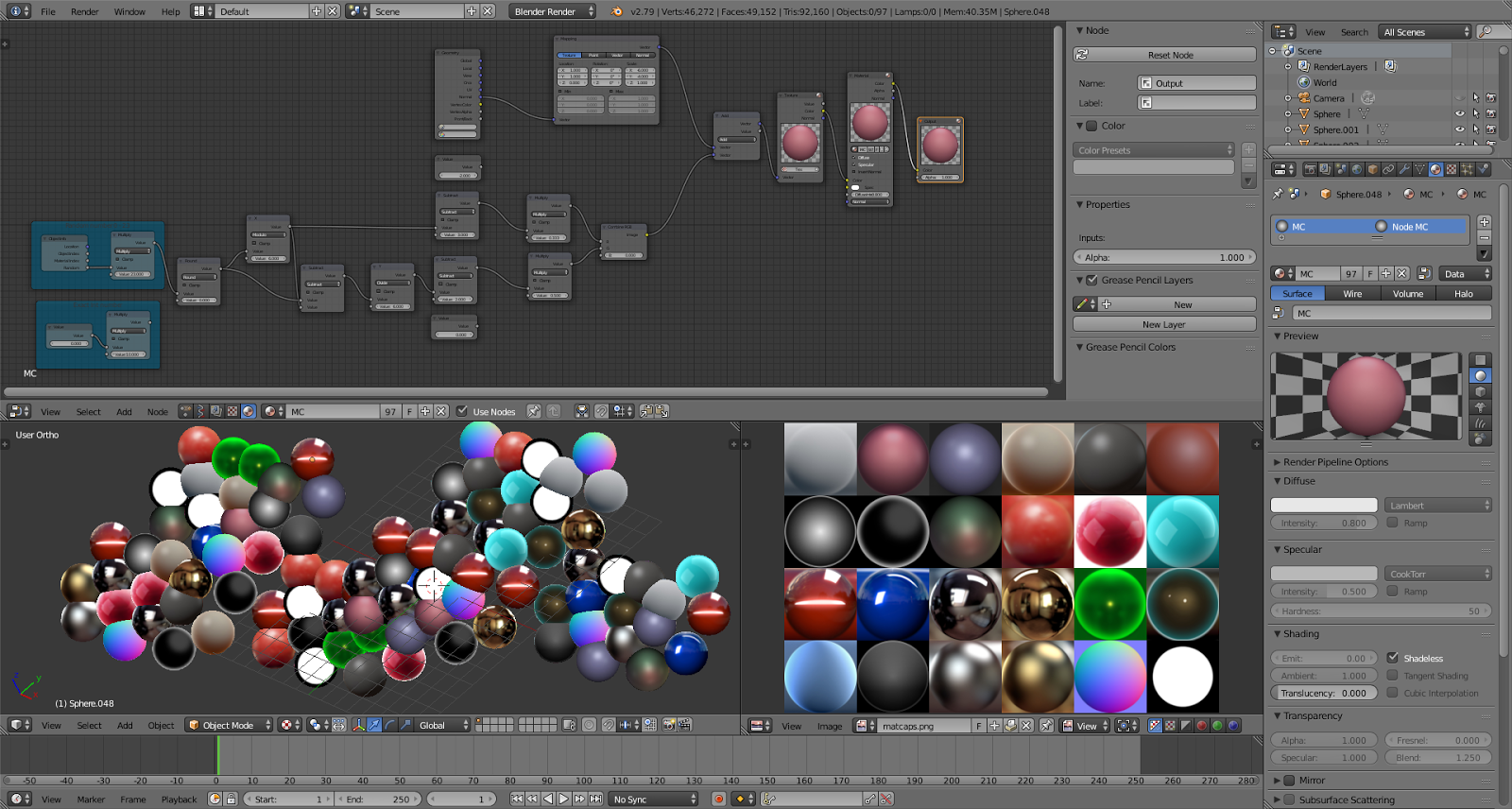Click the New Layer button
The image size is (1512, 809).
click(x=1164, y=324)
